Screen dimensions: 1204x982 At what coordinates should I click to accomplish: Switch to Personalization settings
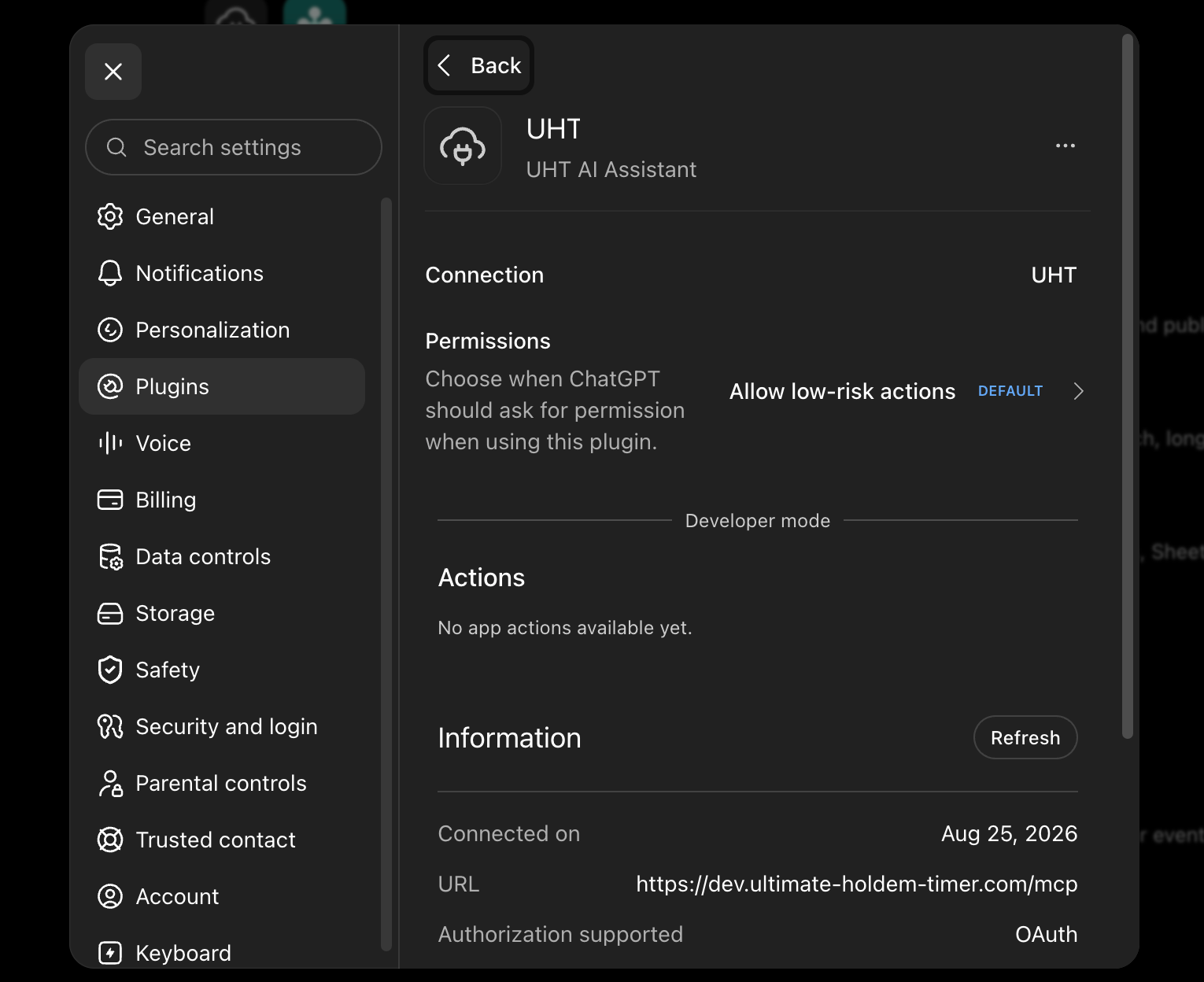pos(222,330)
